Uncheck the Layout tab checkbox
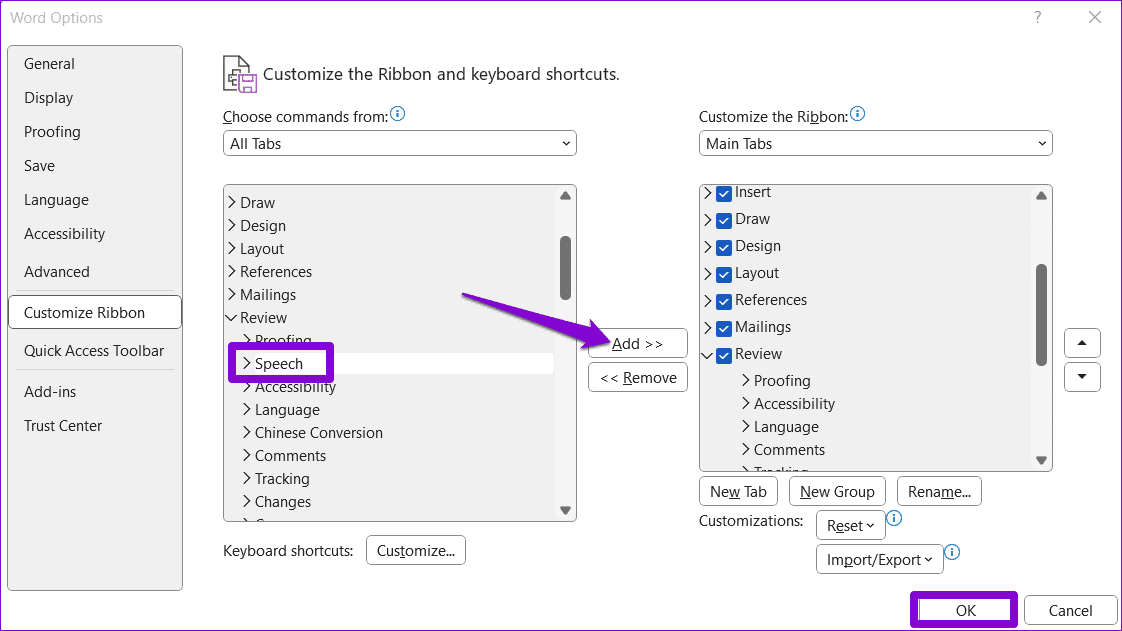Screen dimensions: 1122x631 click(723, 275)
